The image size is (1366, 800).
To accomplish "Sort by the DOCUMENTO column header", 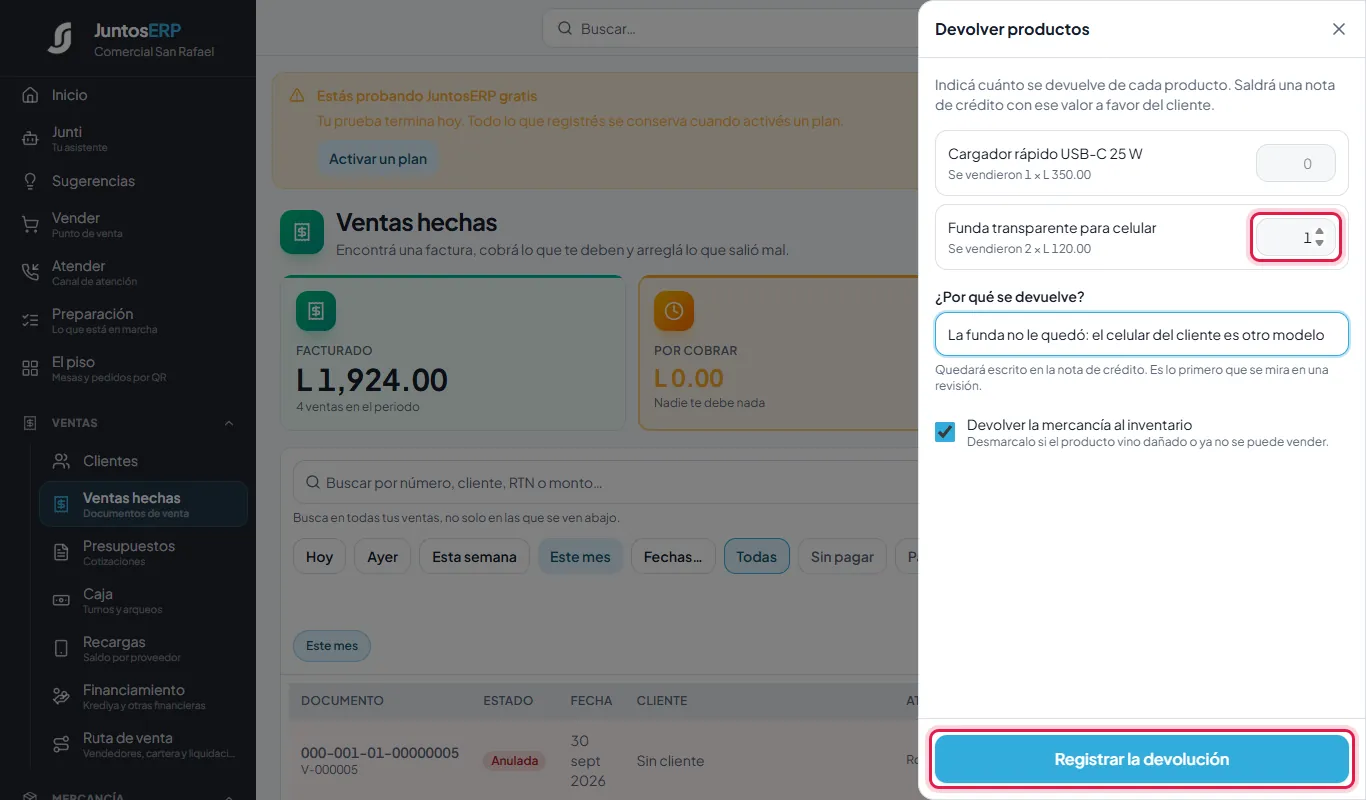I will [342, 701].
